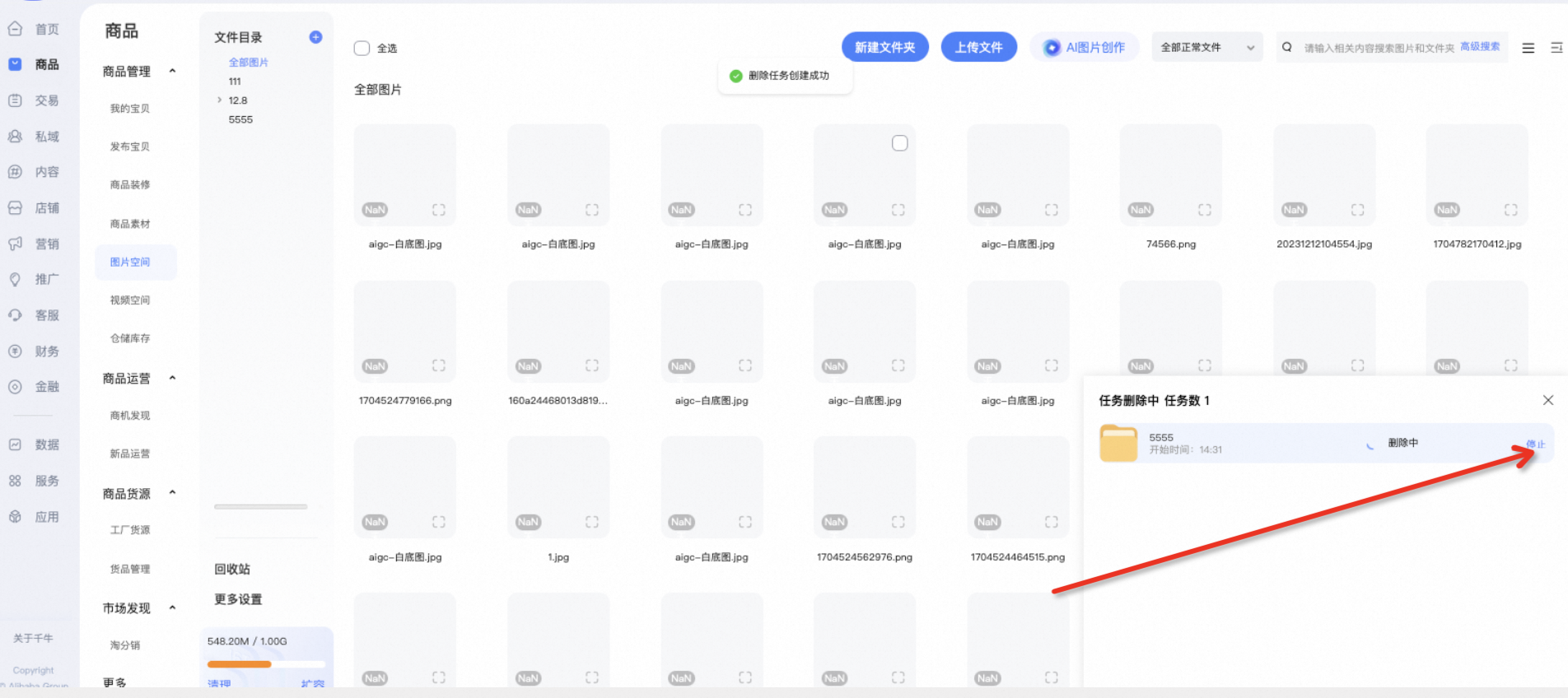Switch to list view with the three-line icon
This screenshot has height=698, width=1568.
[1528, 48]
